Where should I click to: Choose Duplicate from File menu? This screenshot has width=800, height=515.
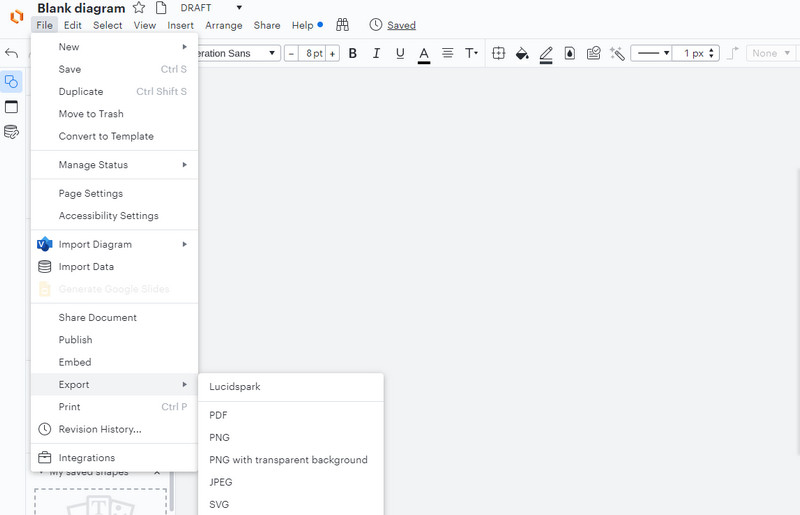[114, 92]
